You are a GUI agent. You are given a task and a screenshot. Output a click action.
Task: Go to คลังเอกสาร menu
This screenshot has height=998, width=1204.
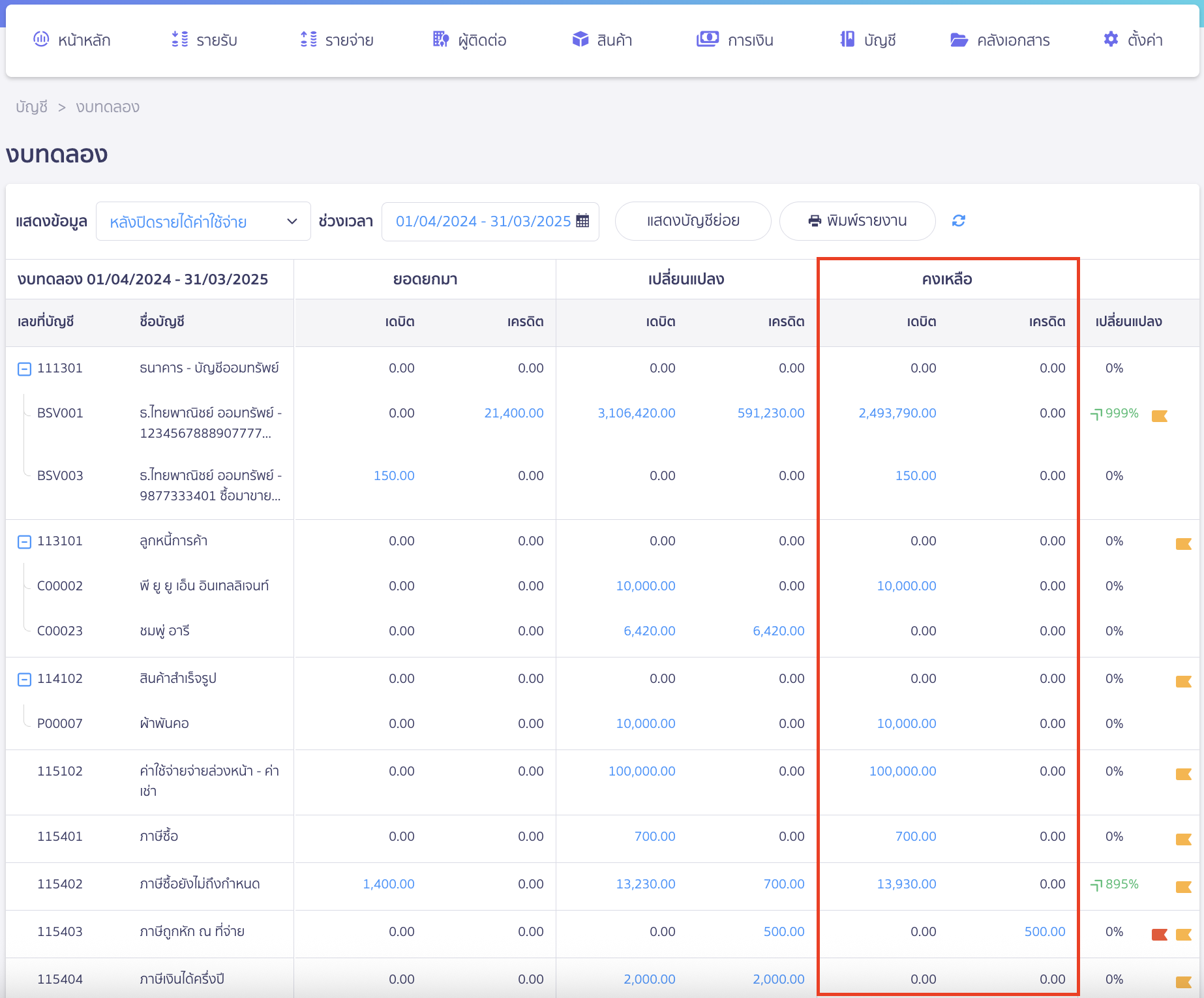(1000, 40)
